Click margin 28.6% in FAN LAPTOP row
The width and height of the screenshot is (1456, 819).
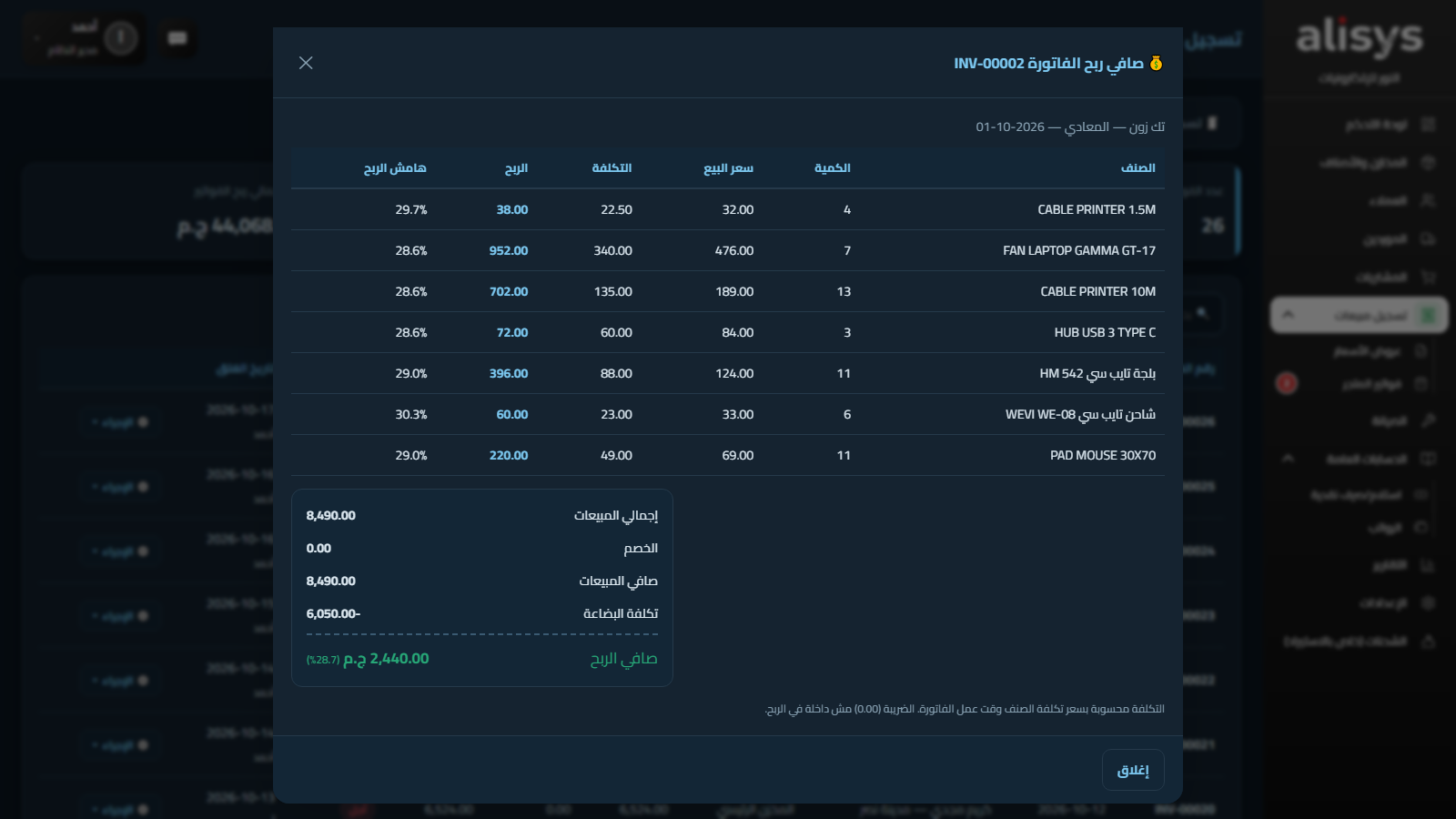[411, 250]
